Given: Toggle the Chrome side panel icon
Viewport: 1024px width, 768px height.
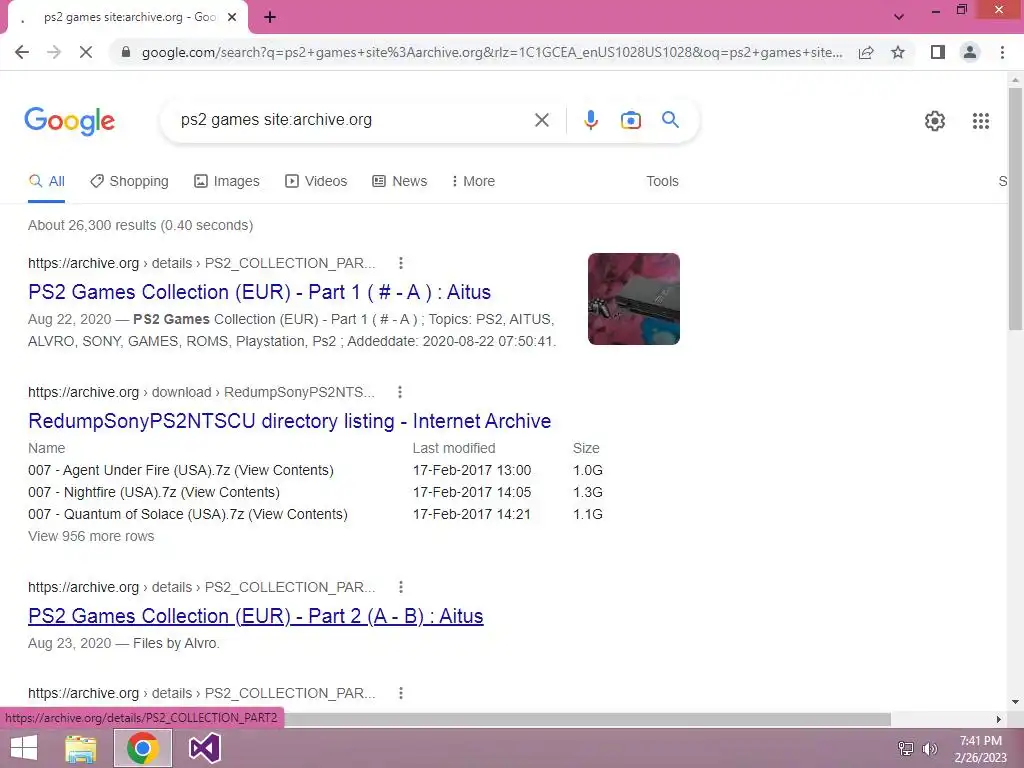Looking at the screenshot, I should (938, 52).
